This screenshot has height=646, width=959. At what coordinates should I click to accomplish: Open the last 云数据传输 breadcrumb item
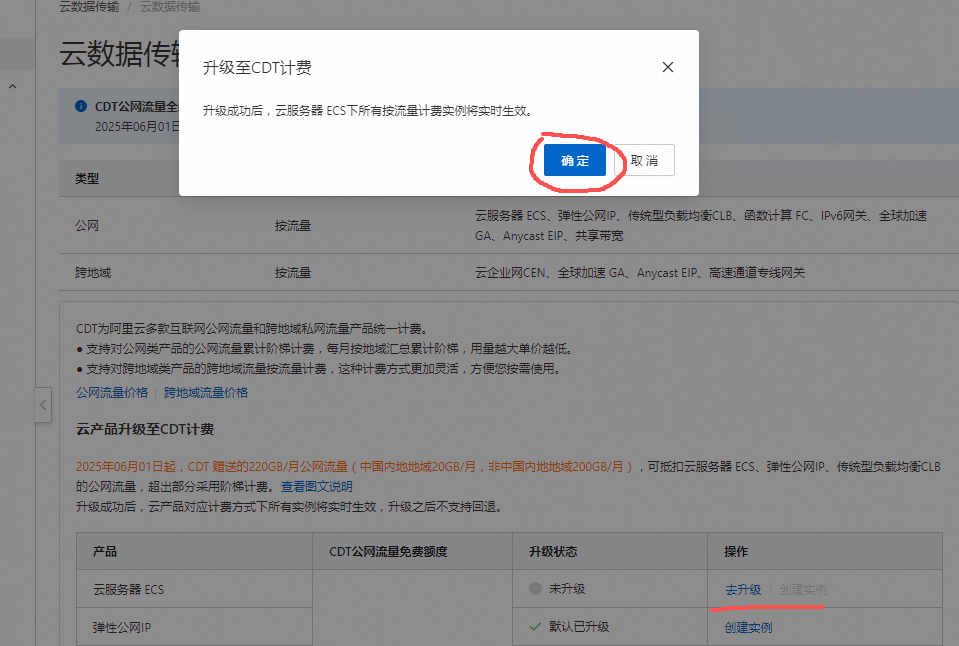tap(169, 7)
